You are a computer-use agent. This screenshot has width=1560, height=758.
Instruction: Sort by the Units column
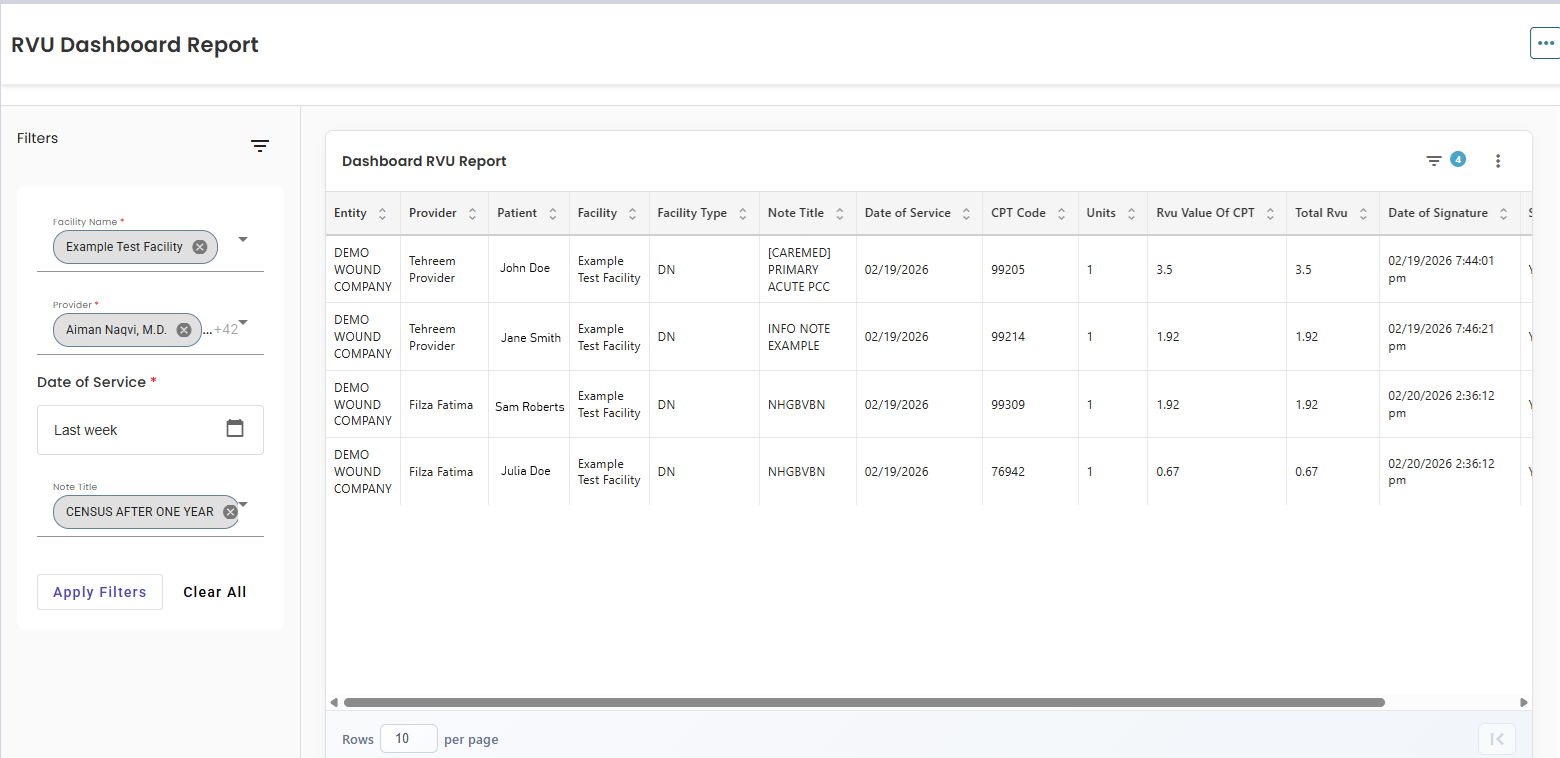(x=1131, y=213)
